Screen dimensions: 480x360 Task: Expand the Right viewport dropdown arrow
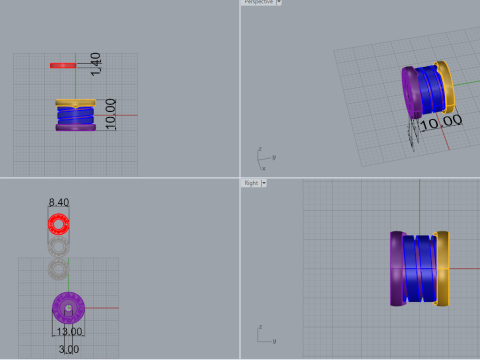264,183
